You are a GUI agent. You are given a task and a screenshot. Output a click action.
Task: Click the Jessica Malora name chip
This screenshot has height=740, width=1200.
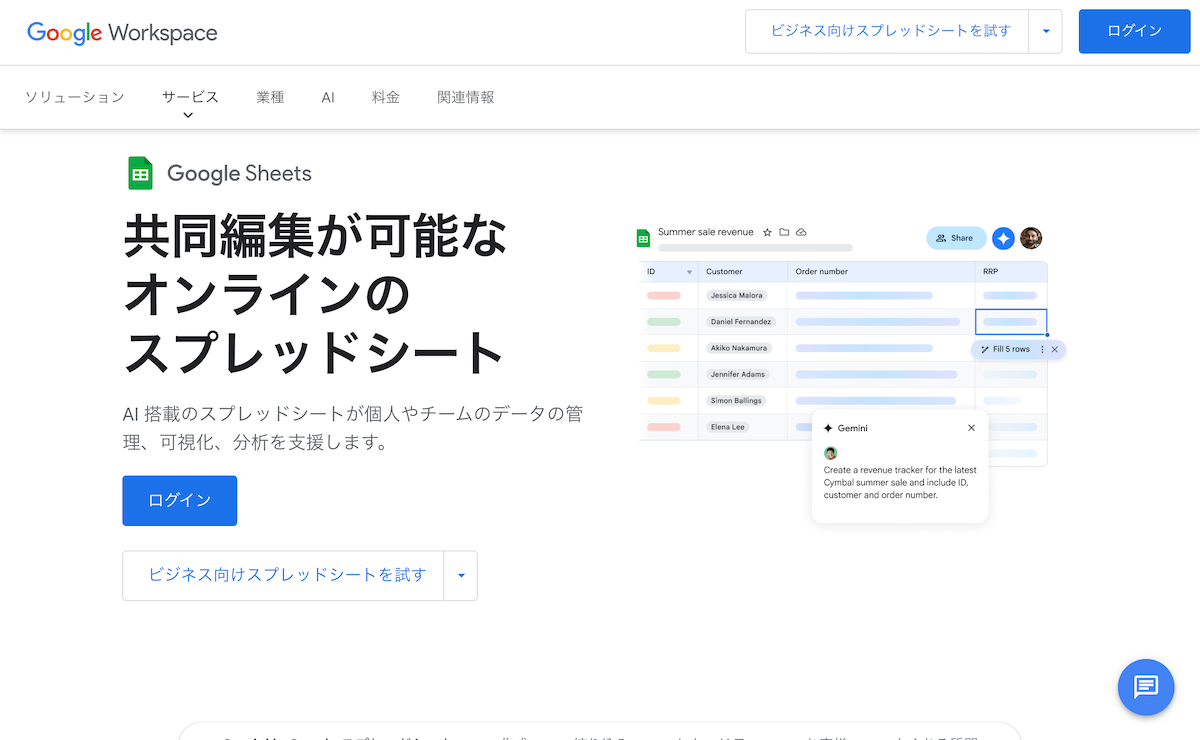click(x=736, y=295)
